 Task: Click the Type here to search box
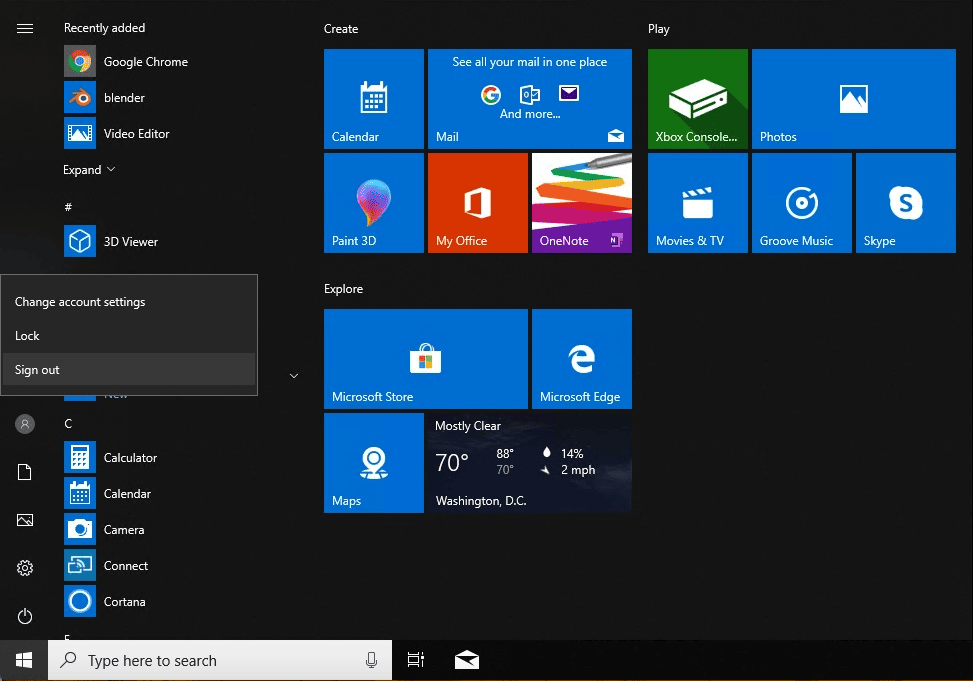(x=200, y=660)
